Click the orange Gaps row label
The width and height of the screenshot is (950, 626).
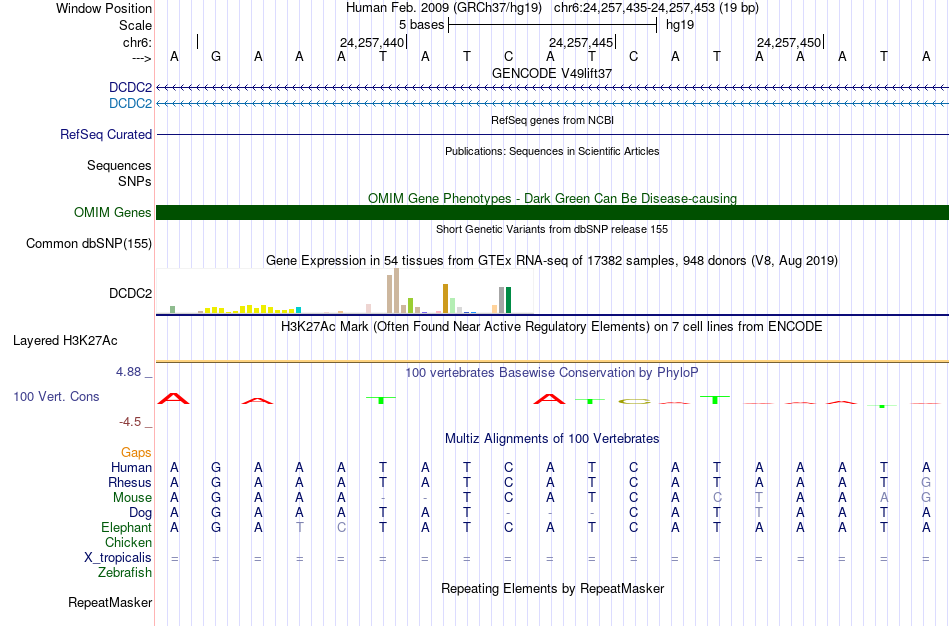click(x=136, y=453)
